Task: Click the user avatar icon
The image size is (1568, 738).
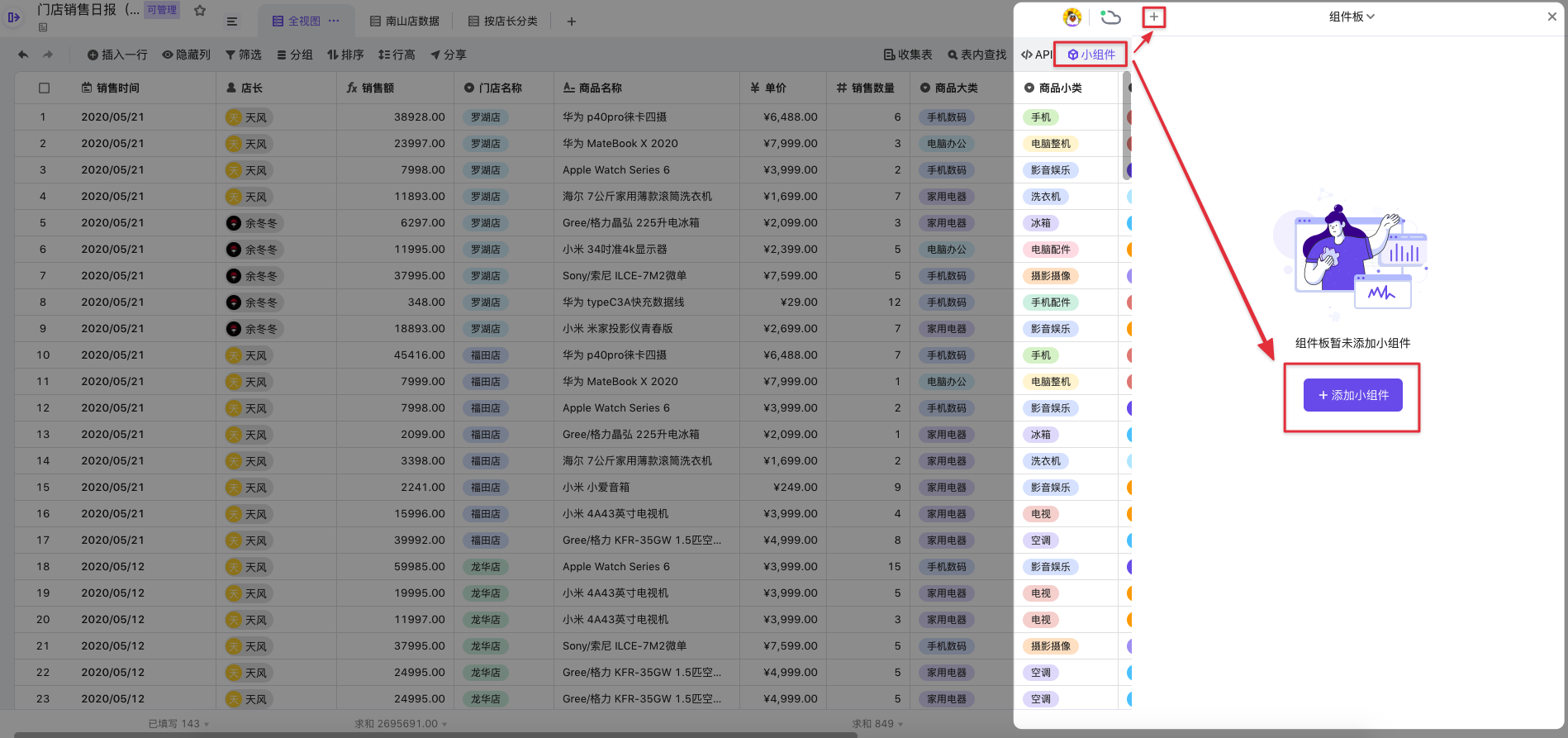Action: [1071, 17]
